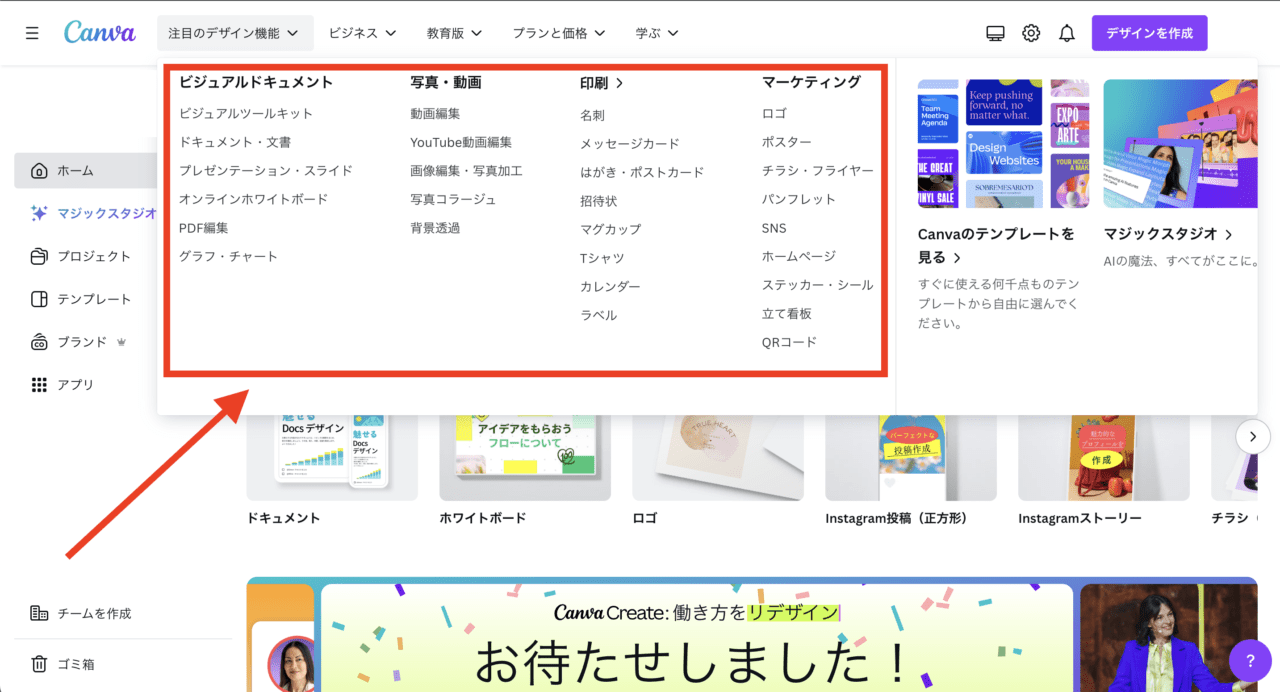Expand the 学ぶ dropdown menu

pyautogui.click(x=657, y=33)
